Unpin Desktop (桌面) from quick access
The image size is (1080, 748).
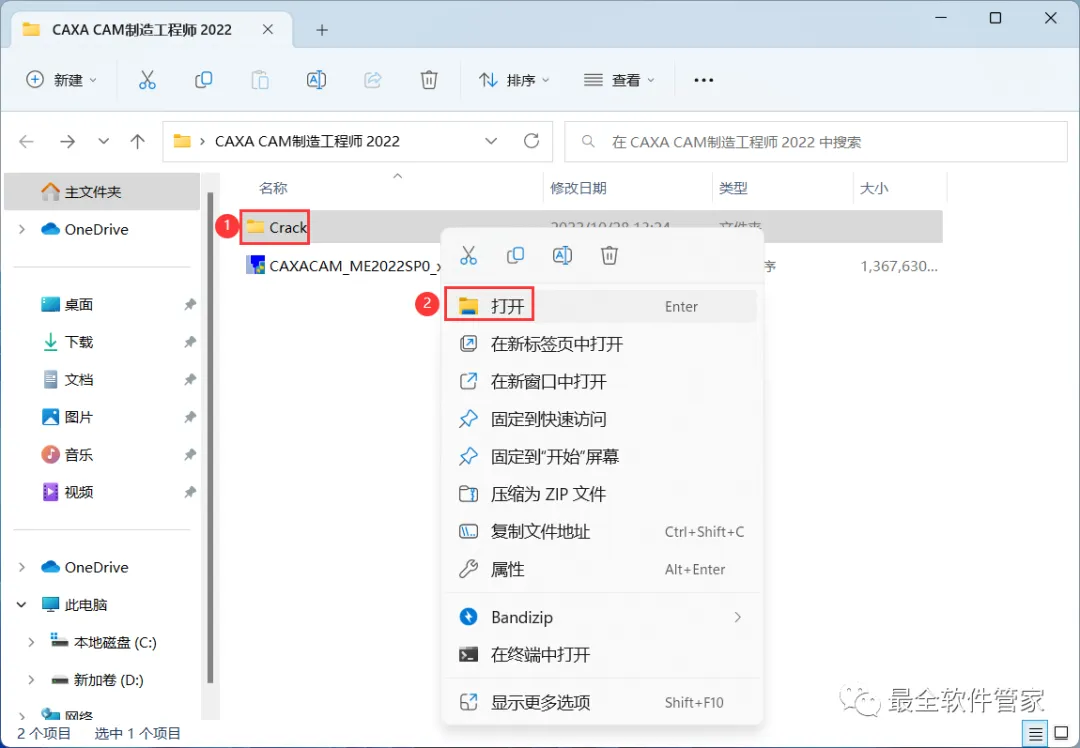click(190, 304)
